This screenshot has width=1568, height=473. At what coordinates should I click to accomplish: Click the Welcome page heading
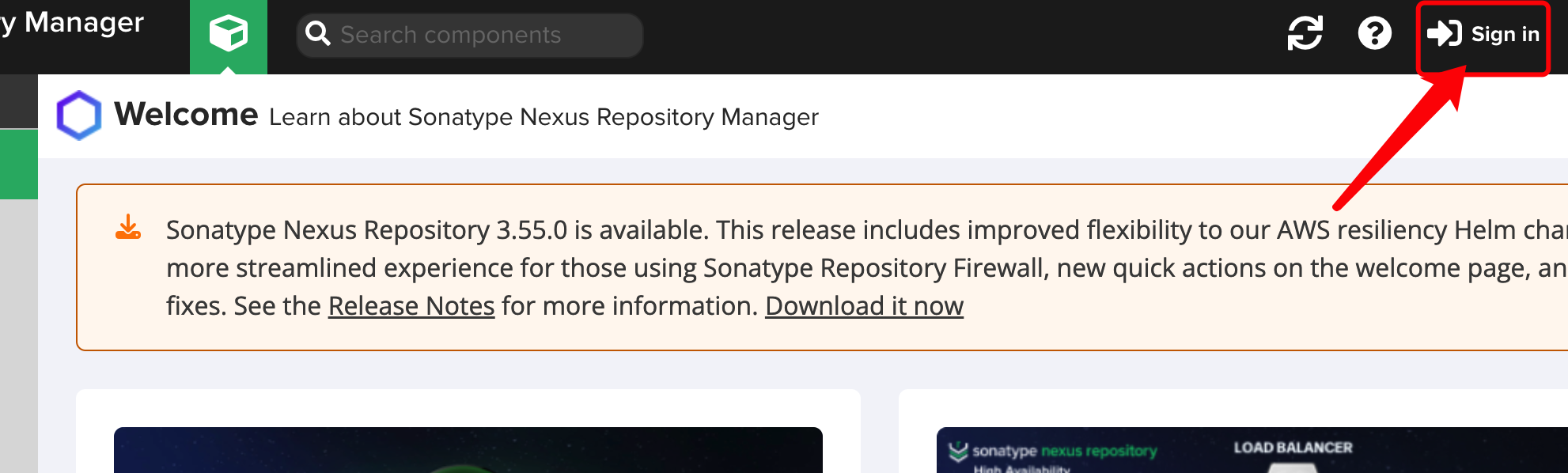point(187,115)
